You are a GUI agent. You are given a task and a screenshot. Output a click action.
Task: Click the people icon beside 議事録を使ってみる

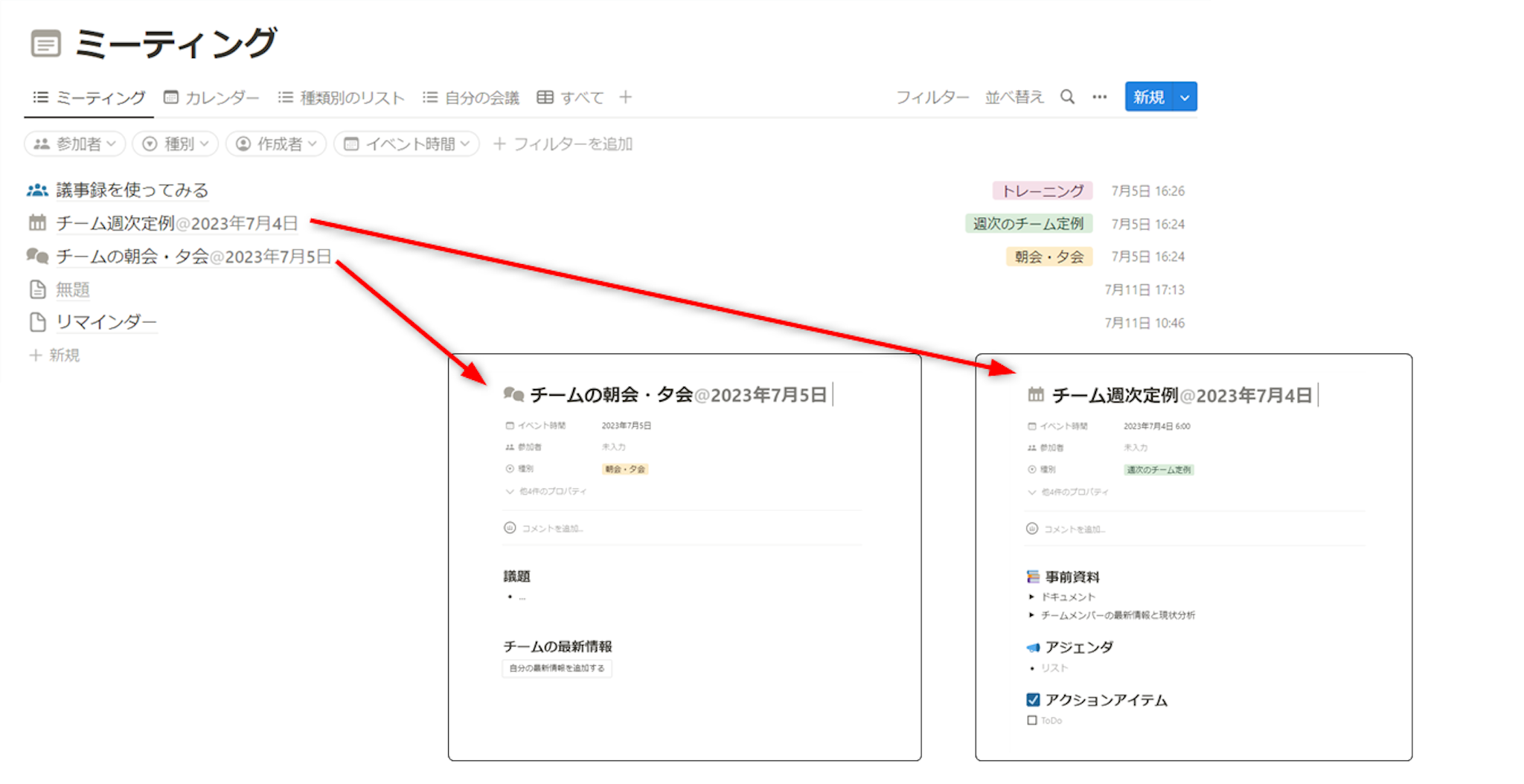[37, 190]
